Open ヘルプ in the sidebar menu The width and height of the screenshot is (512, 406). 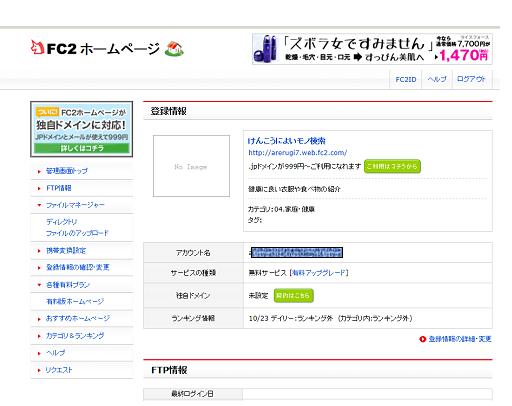coord(55,353)
